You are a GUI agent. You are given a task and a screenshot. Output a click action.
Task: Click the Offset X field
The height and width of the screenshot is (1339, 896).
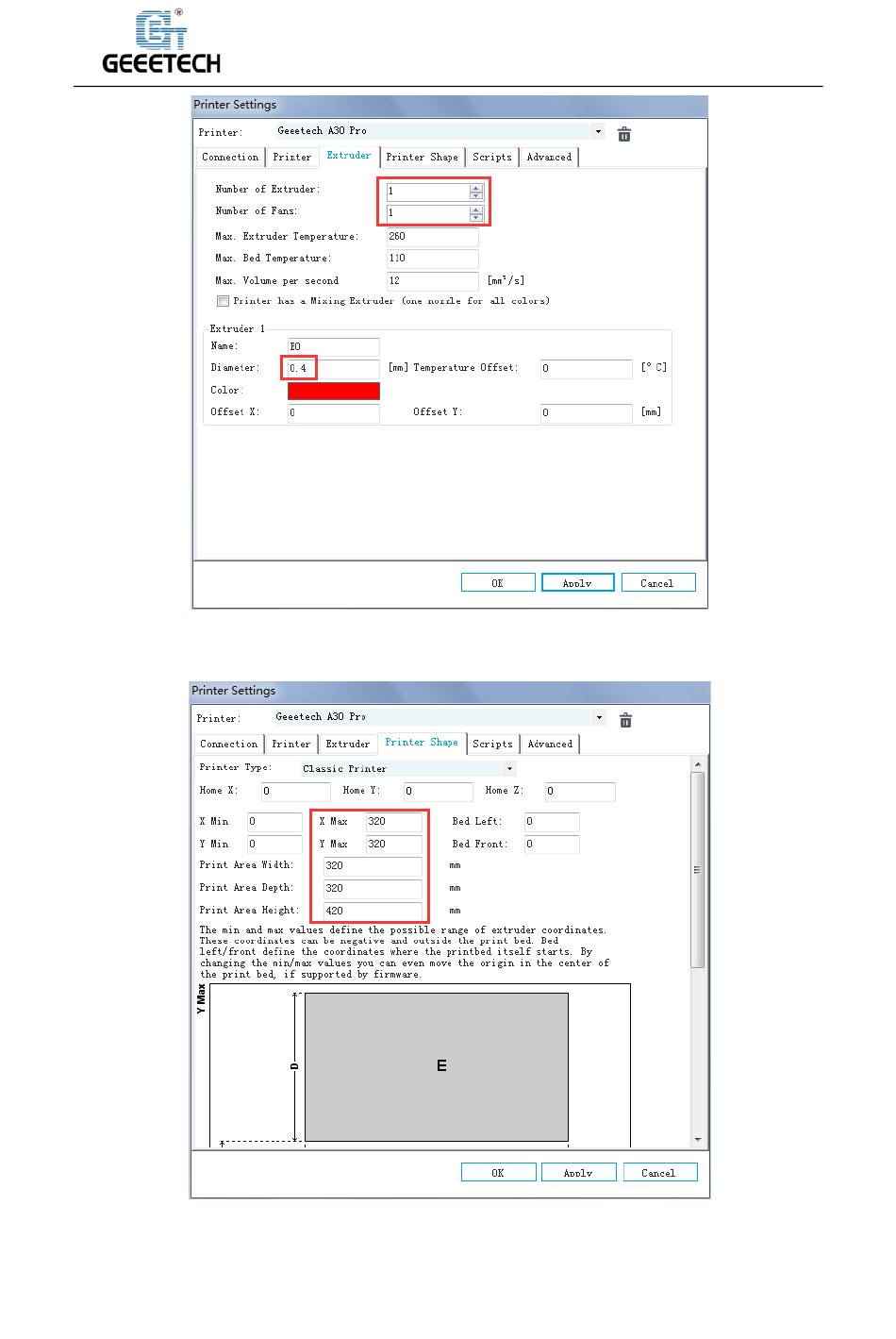click(x=334, y=413)
